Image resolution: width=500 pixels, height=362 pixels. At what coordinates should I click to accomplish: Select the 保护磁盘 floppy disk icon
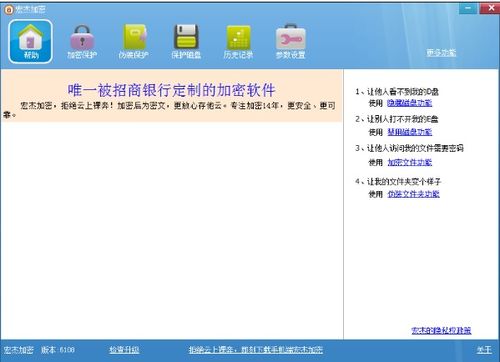click(x=186, y=41)
